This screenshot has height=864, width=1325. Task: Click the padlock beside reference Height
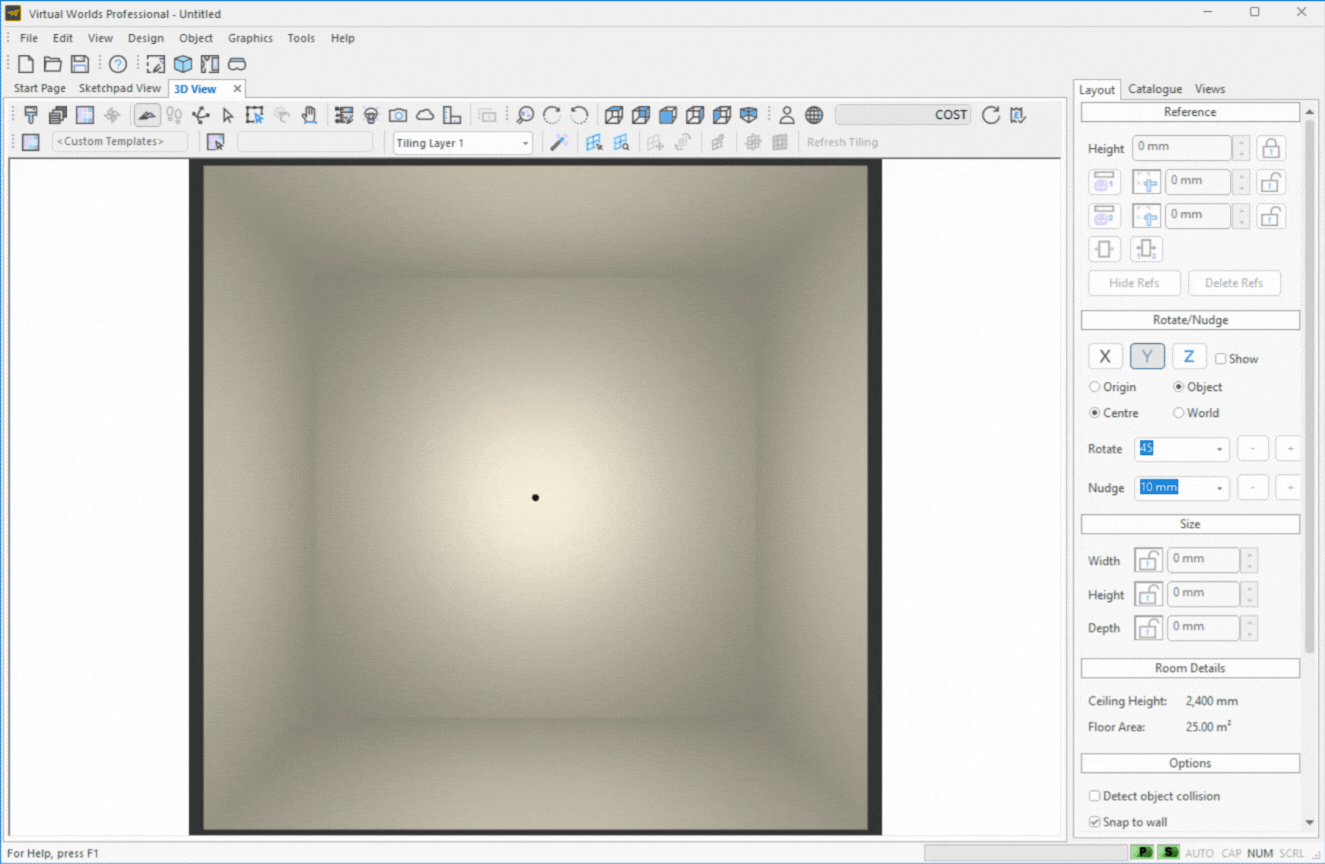click(1271, 148)
